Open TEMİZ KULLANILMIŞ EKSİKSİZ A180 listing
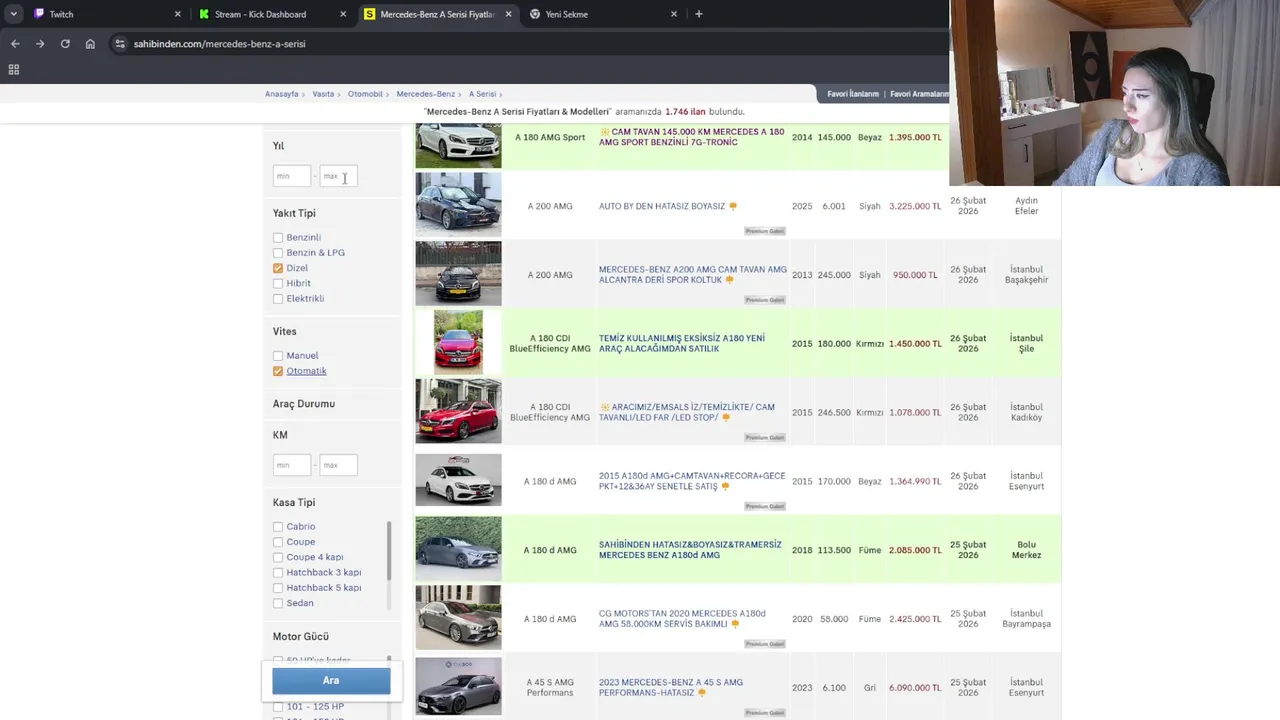The height and width of the screenshot is (720, 1280). click(682, 343)
